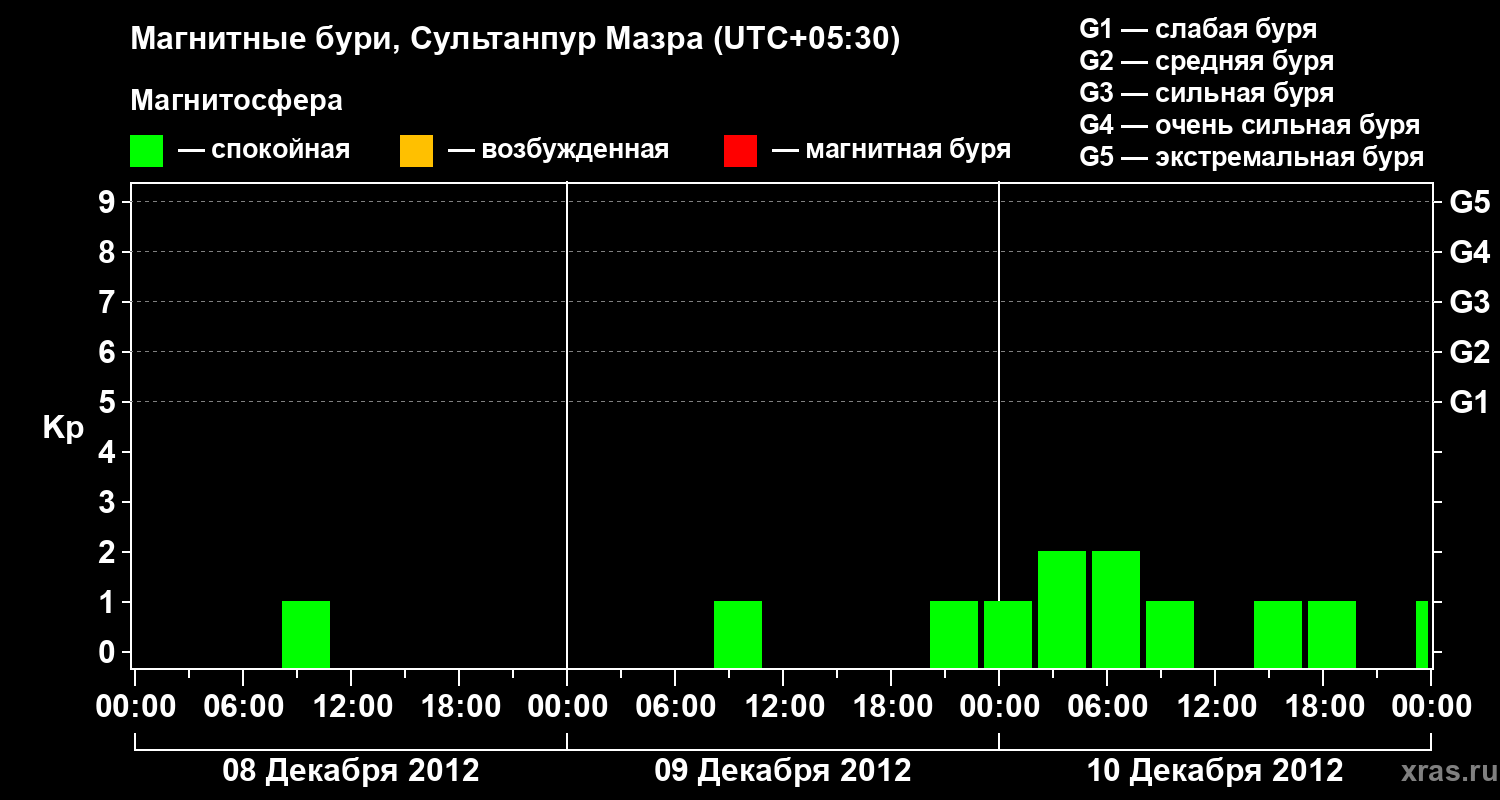Screen dimensions: 1500x800
Task: Click the '09 Декабря 2012' date label
Action: [x=783, y=770]
